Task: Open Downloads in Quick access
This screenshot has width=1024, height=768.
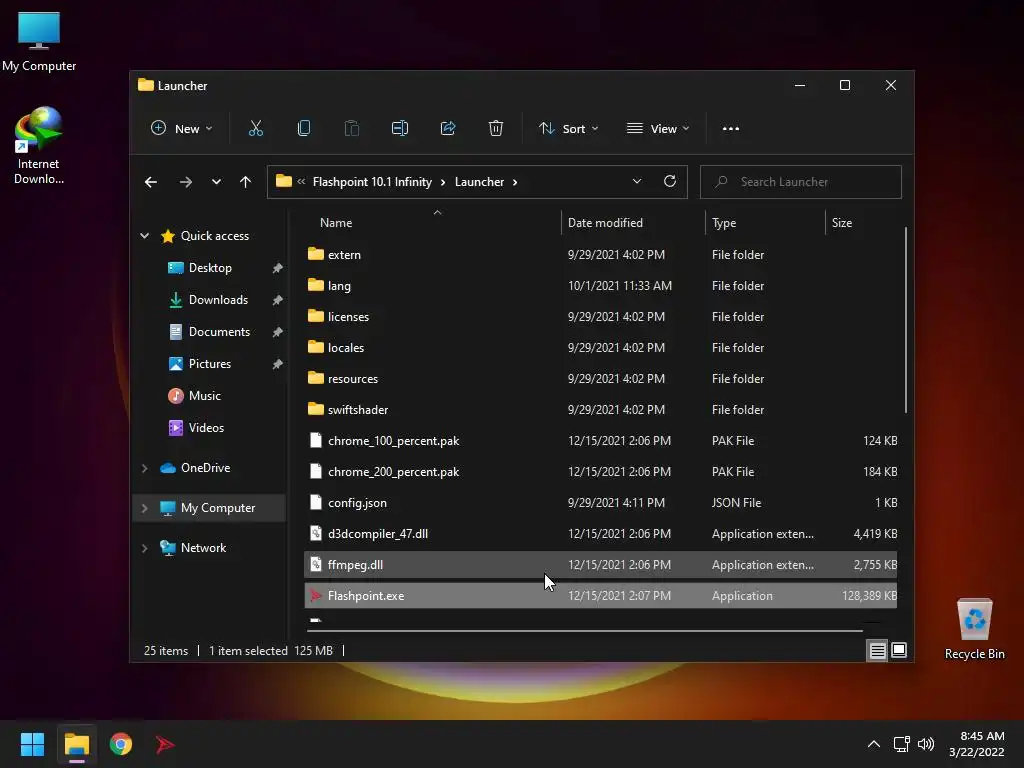Action: (x=218, y=300)
